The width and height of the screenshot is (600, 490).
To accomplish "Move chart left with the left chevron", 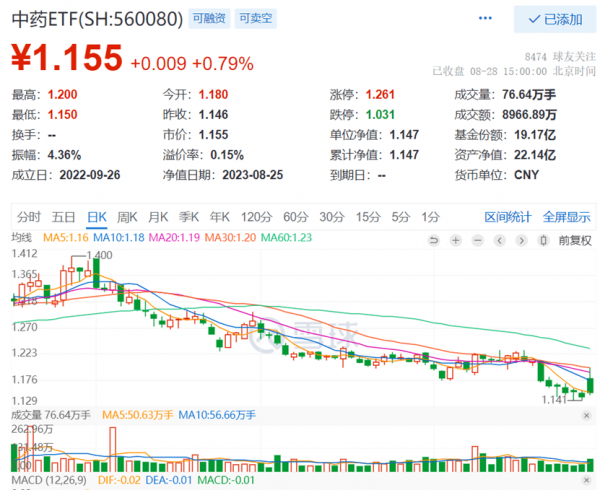I will pos(499,241).
